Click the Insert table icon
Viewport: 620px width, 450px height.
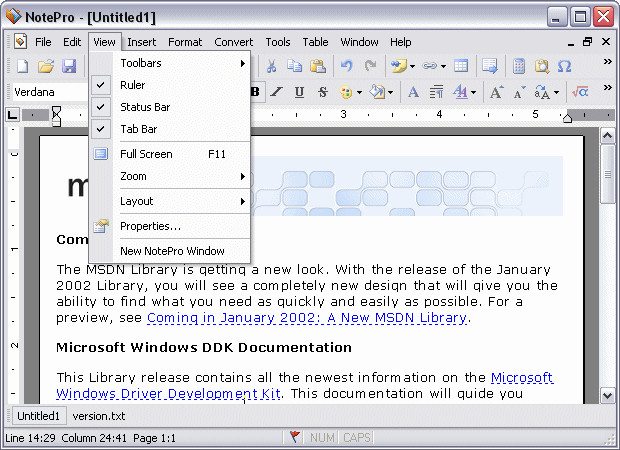(x=461, y=66)
